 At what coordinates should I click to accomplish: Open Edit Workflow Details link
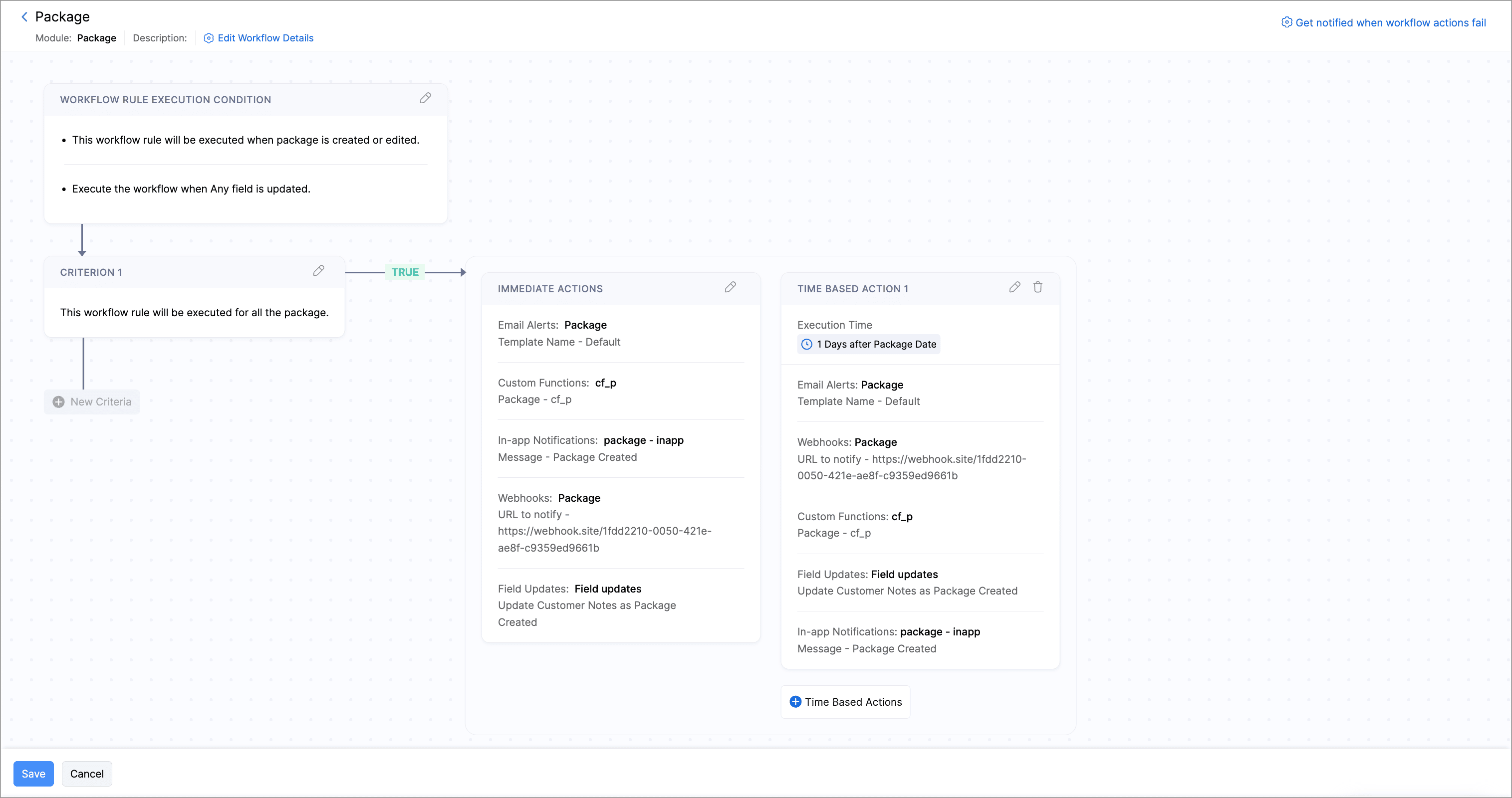265,38
